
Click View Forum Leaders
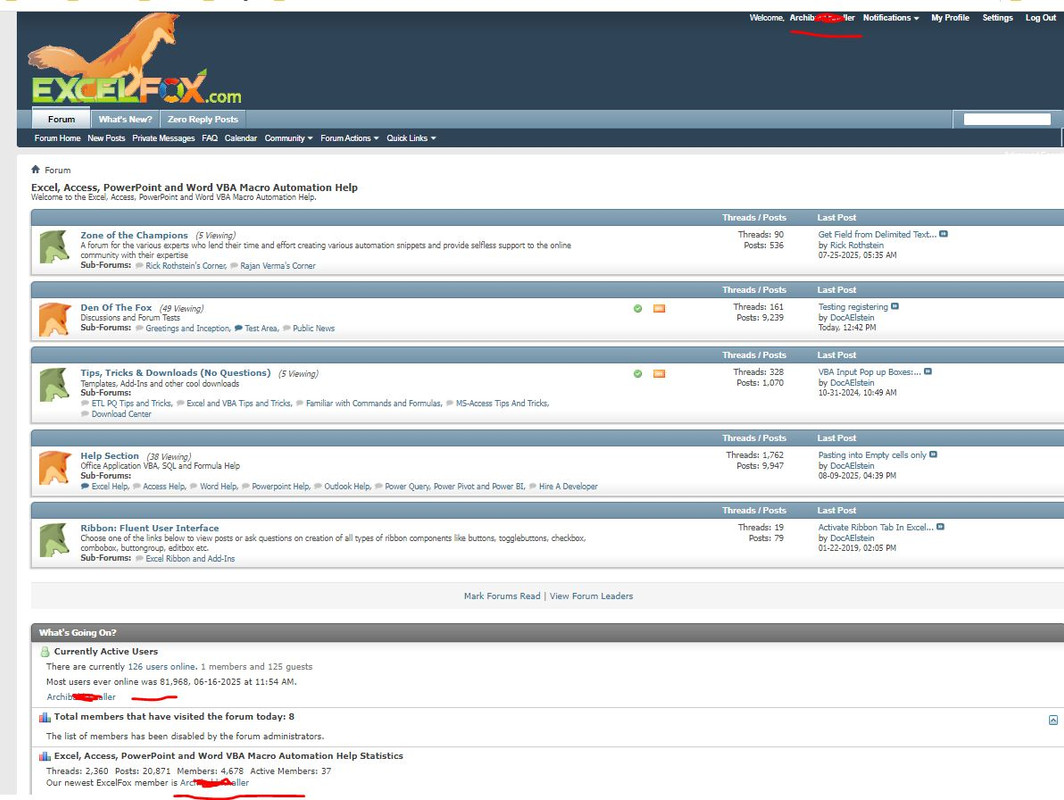pos(591,596)
